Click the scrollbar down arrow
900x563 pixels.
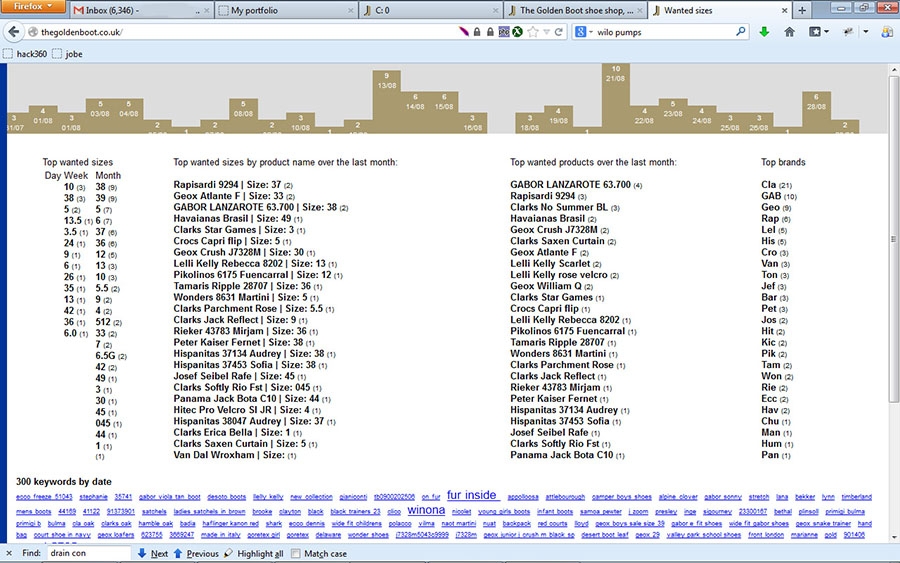[x=894, y=537]
